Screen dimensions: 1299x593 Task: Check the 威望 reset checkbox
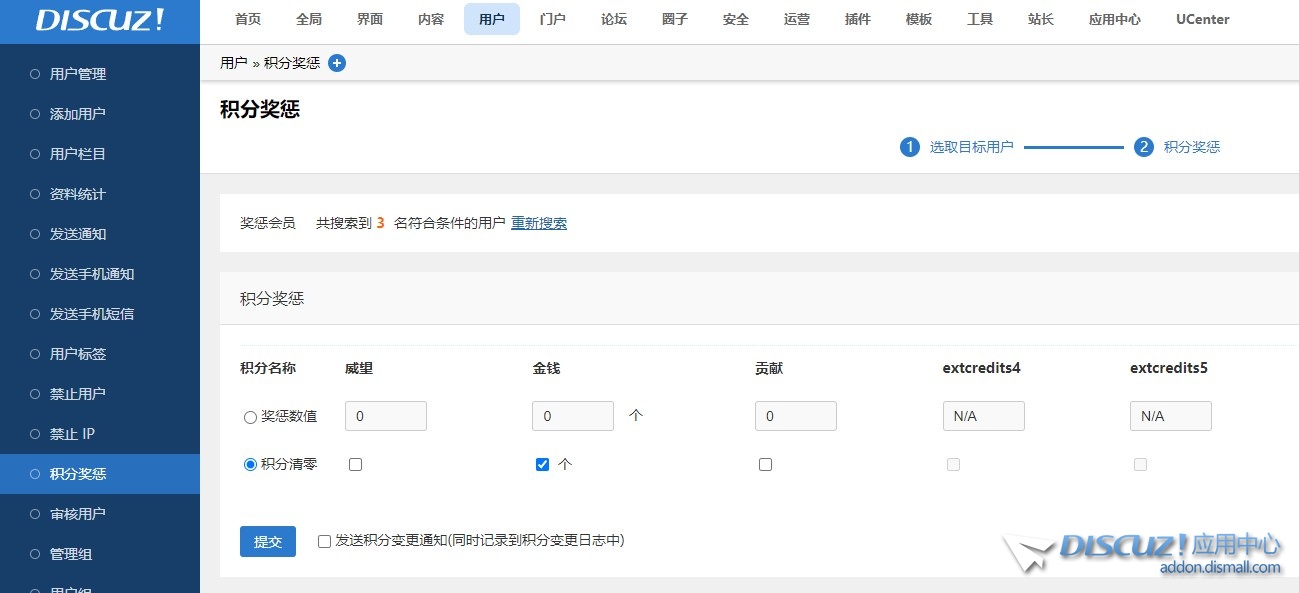click(x=355, y=464)
